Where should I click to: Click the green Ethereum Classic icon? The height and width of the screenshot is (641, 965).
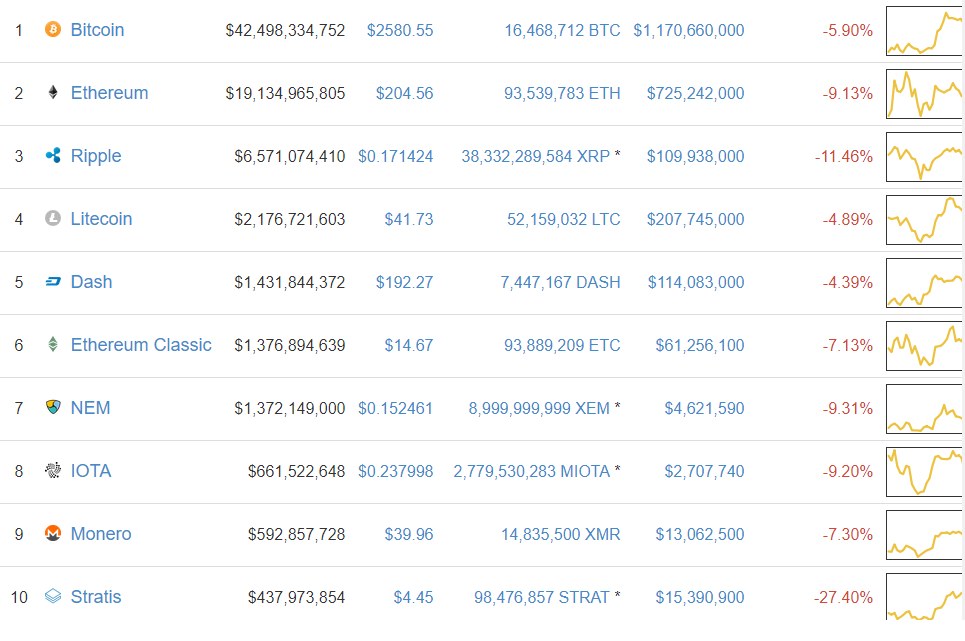[x=53, y=345]
